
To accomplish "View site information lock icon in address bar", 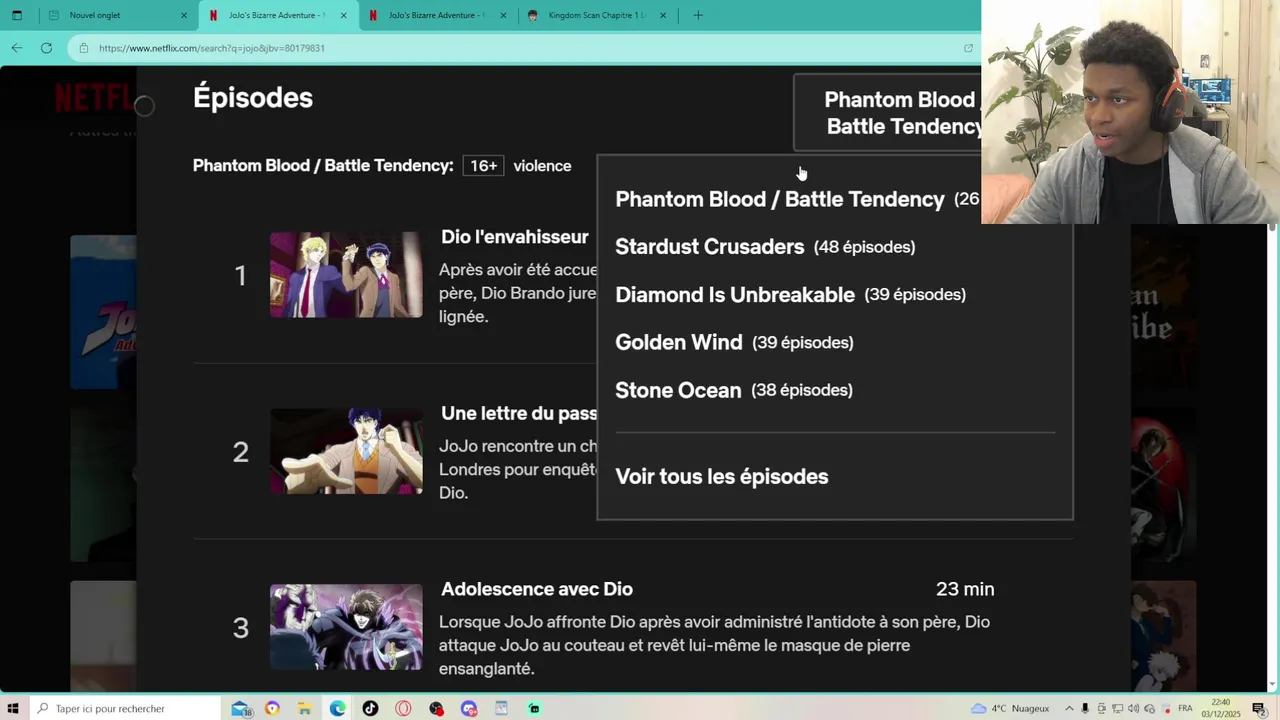I will click(x=84, y=48).
